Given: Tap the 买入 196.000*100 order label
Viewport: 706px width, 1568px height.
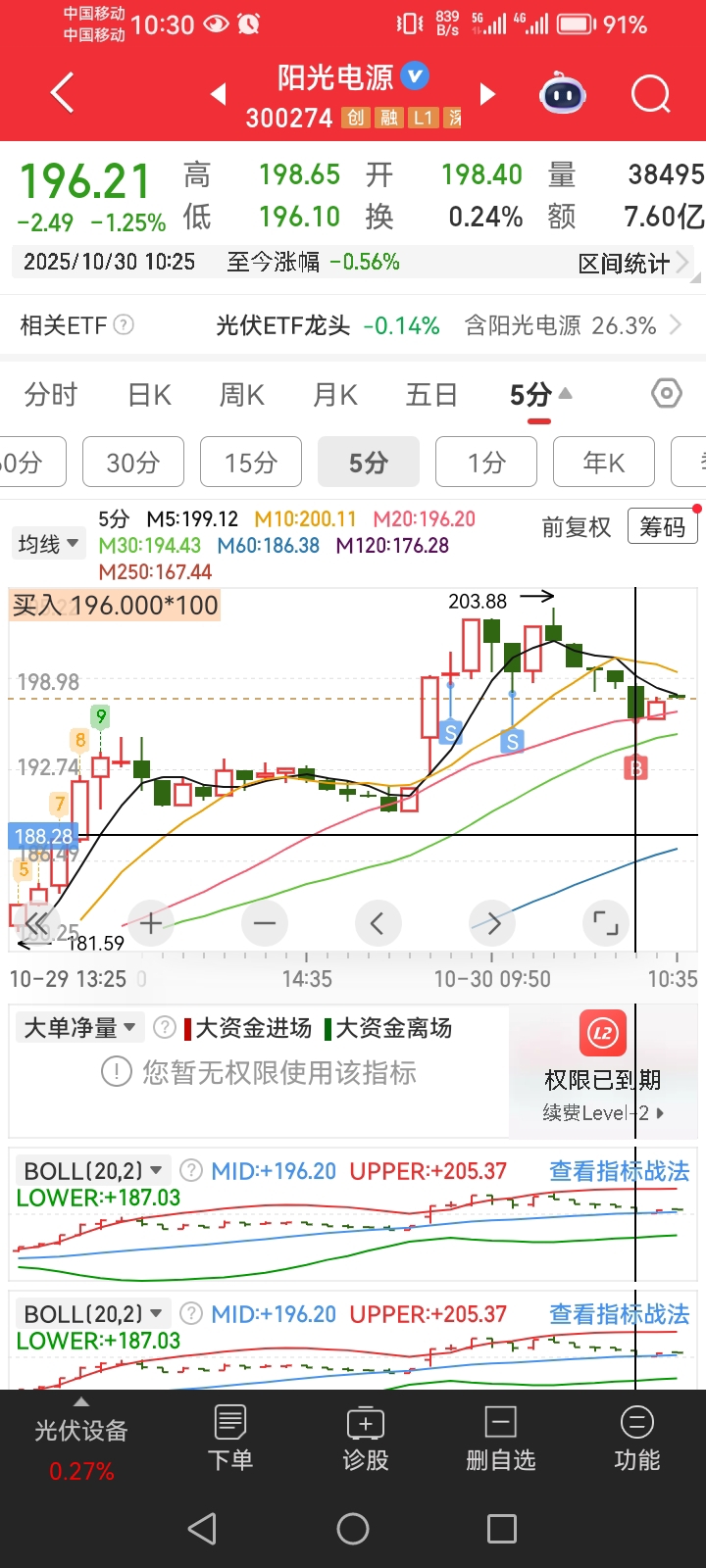Looking at the screenshot, I should coord(115,605).
